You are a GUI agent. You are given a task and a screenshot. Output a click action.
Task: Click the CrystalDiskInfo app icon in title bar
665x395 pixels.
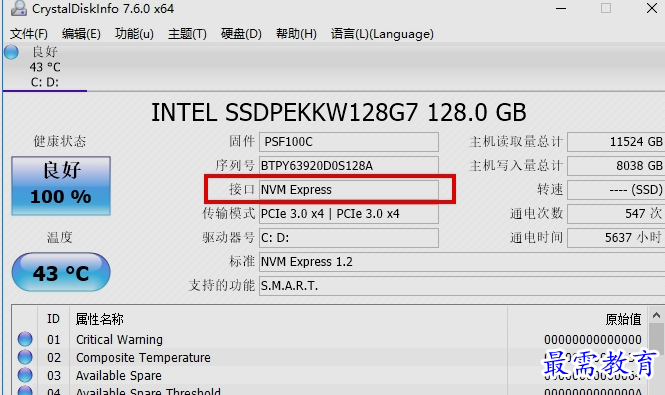click(18, 8)
